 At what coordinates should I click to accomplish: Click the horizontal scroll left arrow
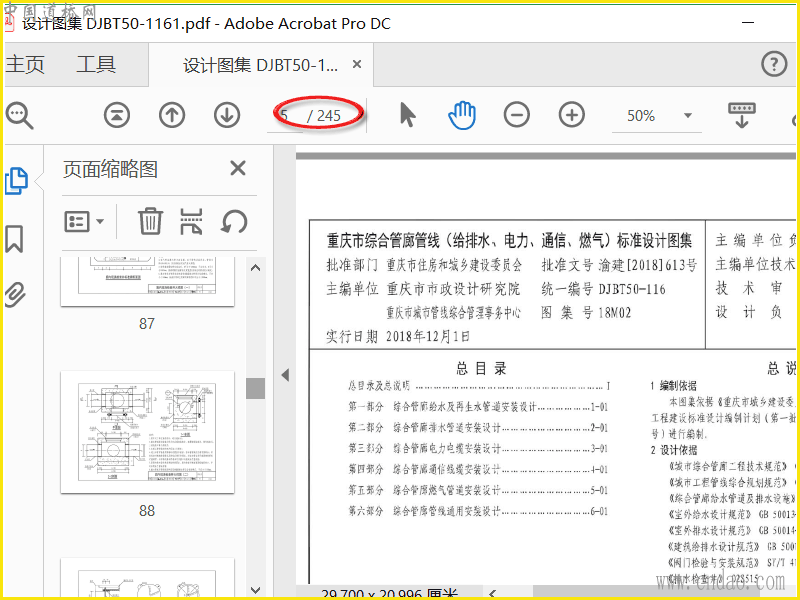tap(492, 593)
